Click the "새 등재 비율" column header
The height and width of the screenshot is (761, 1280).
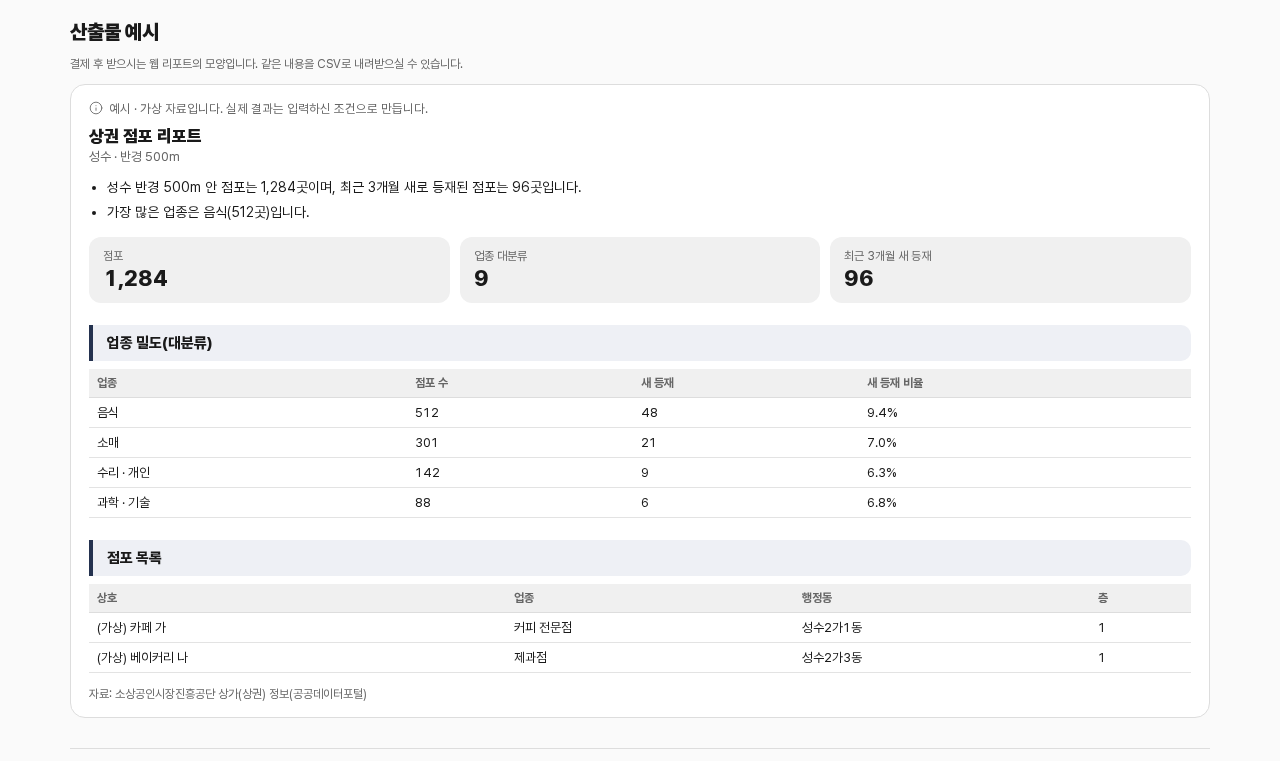click(895, 383)
